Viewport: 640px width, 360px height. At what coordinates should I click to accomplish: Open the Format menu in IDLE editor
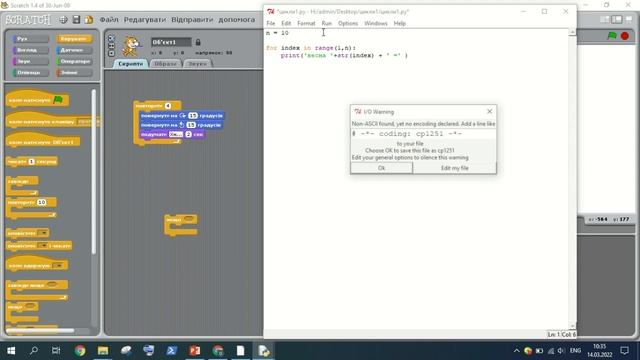(306, 23)
